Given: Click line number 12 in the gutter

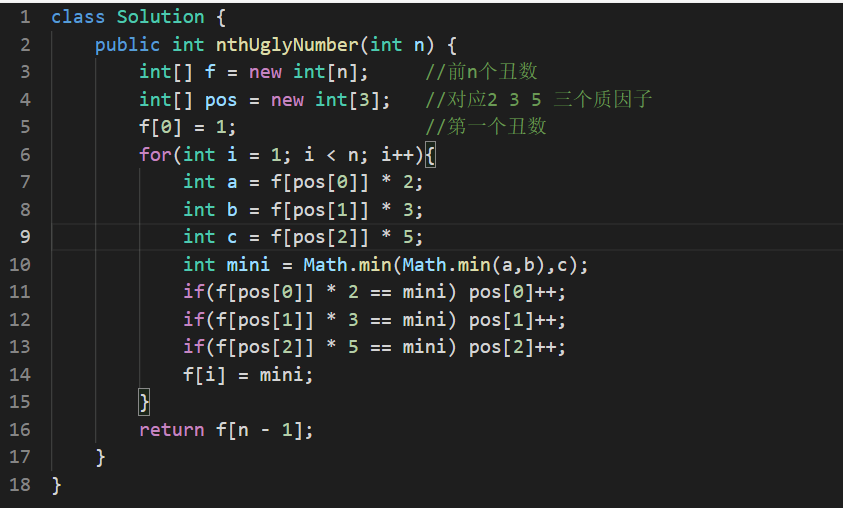Looking at the screenshot, I should tap(20, 320).
